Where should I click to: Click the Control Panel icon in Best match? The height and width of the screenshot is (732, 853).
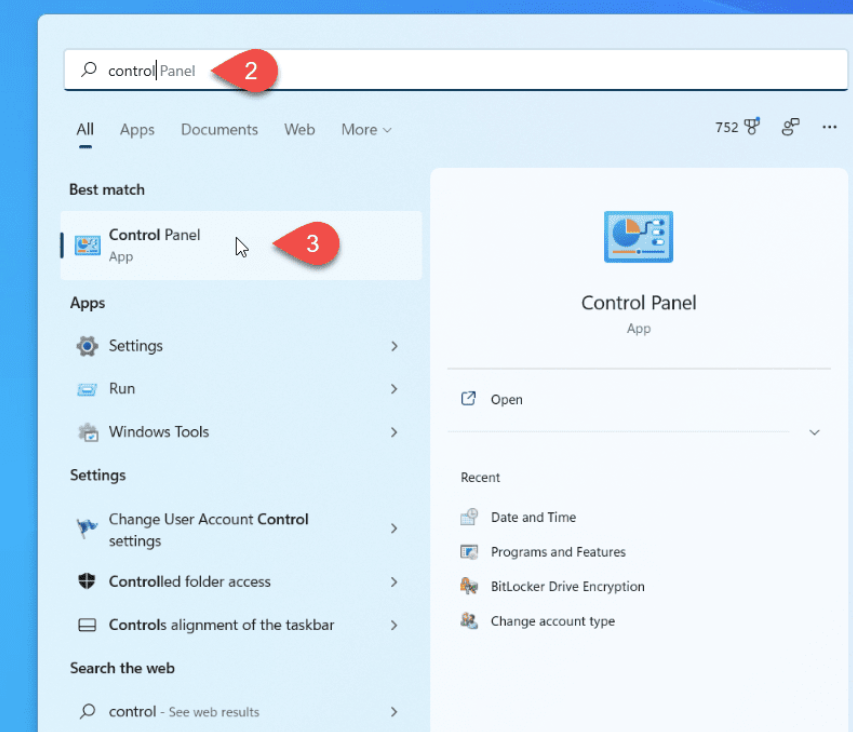[87, 245]
